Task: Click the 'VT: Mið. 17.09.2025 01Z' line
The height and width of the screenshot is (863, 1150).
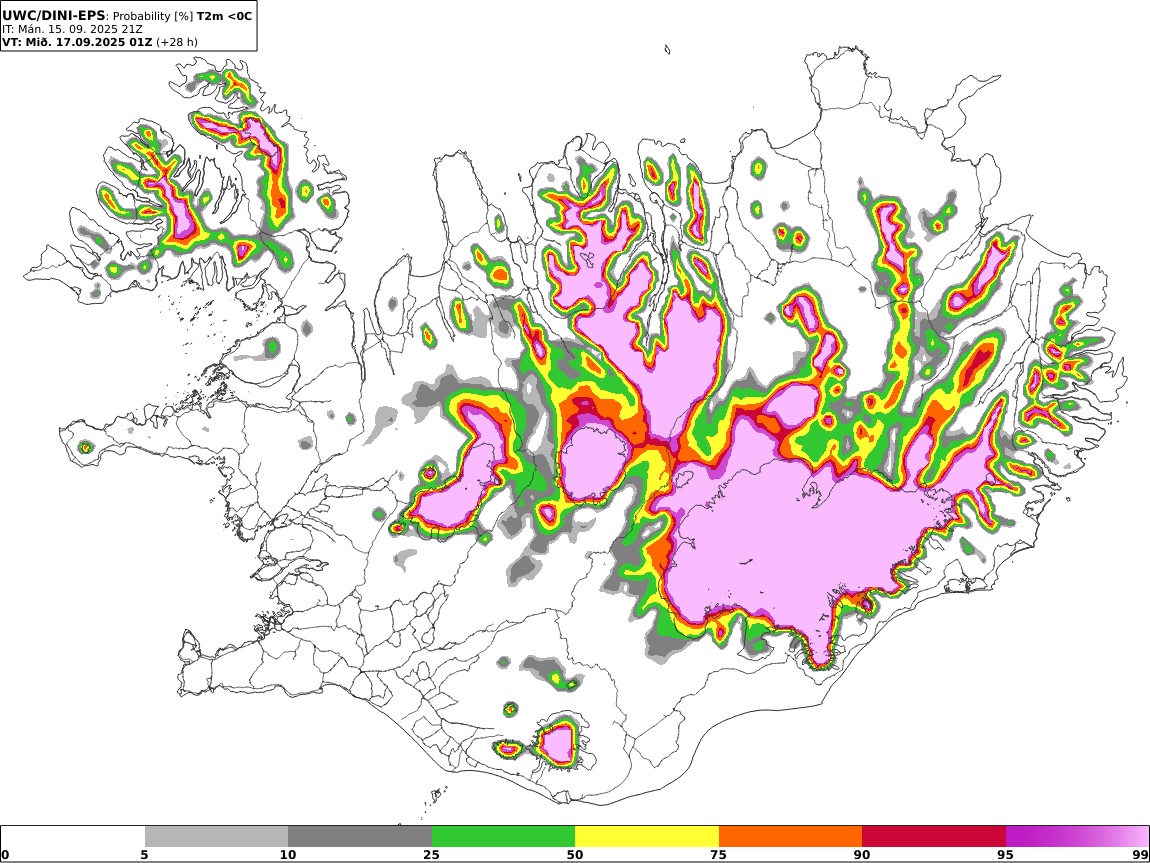Action: 77,42
